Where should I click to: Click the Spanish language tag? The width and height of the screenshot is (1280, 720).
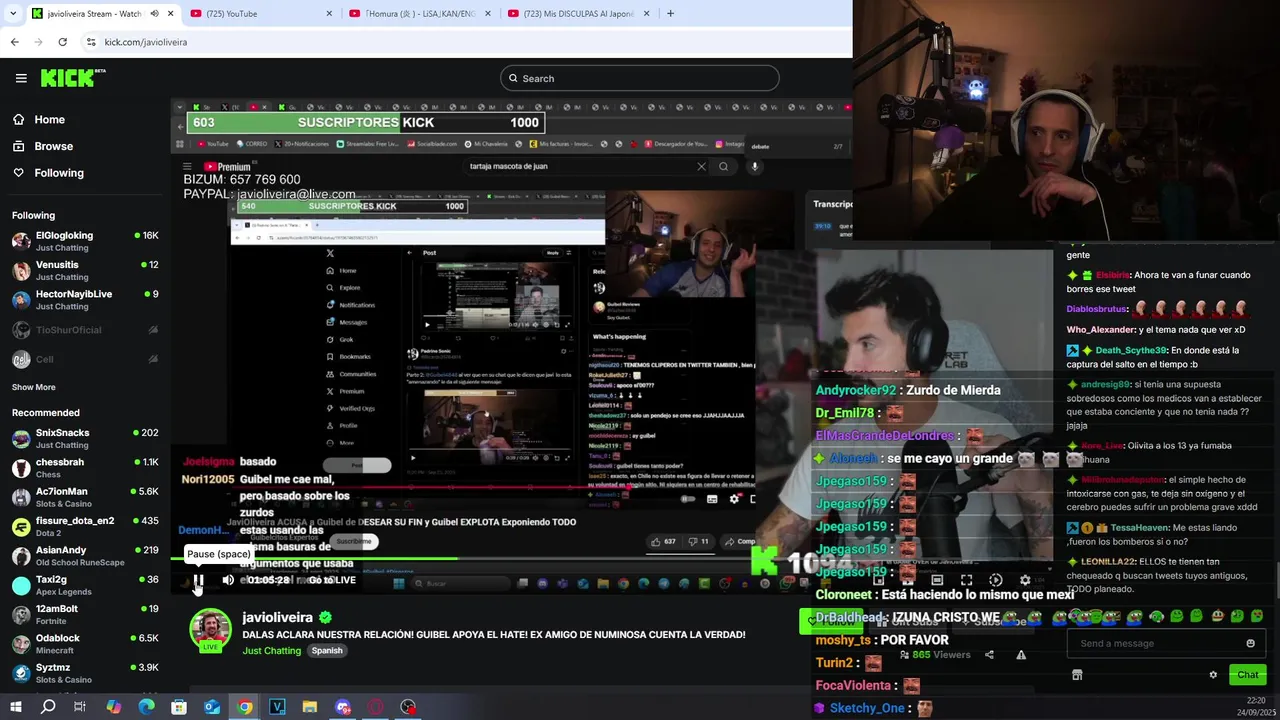pos(327,651)
